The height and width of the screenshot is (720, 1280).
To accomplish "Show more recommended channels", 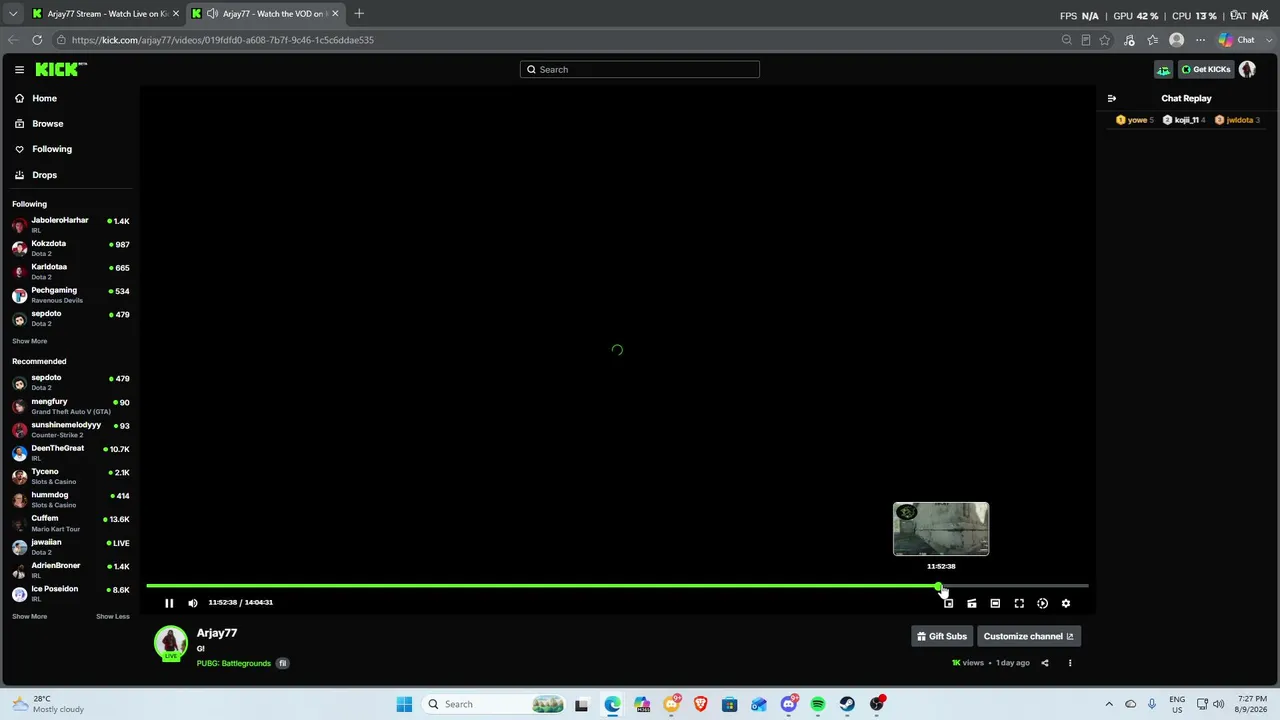I will tap(29, 616).
